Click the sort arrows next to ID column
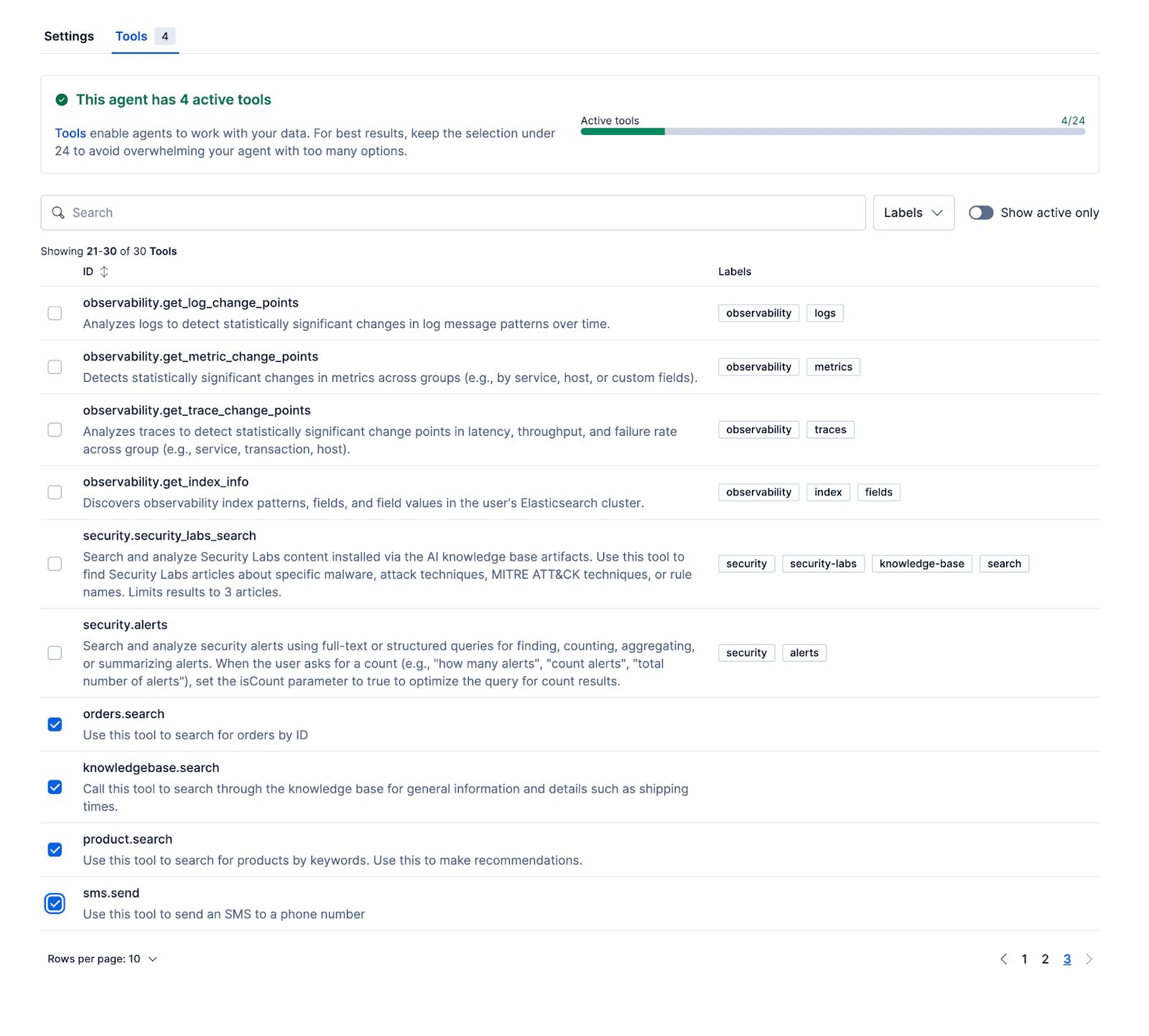 pyautogui.click(x=103, y=271)
